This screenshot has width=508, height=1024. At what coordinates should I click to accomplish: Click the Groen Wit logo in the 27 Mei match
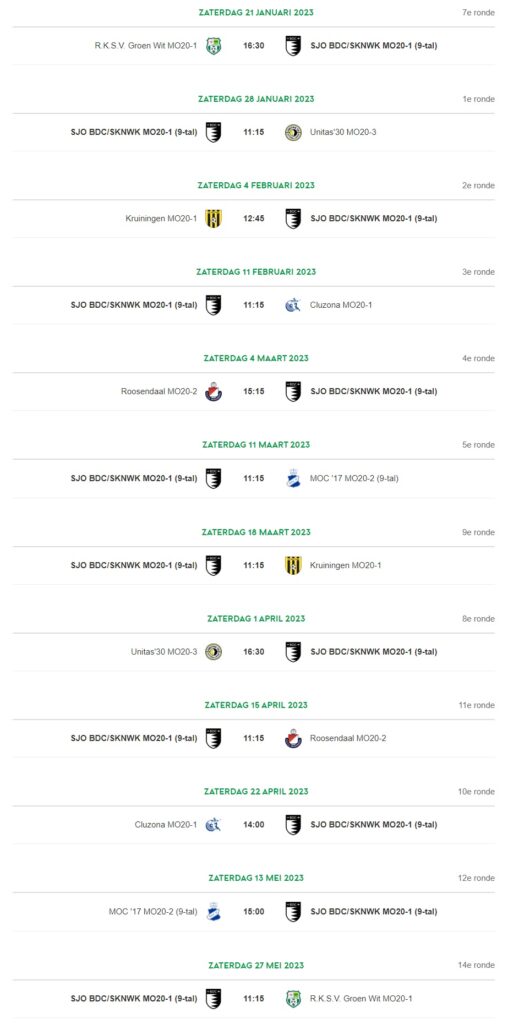pos(293,999)
